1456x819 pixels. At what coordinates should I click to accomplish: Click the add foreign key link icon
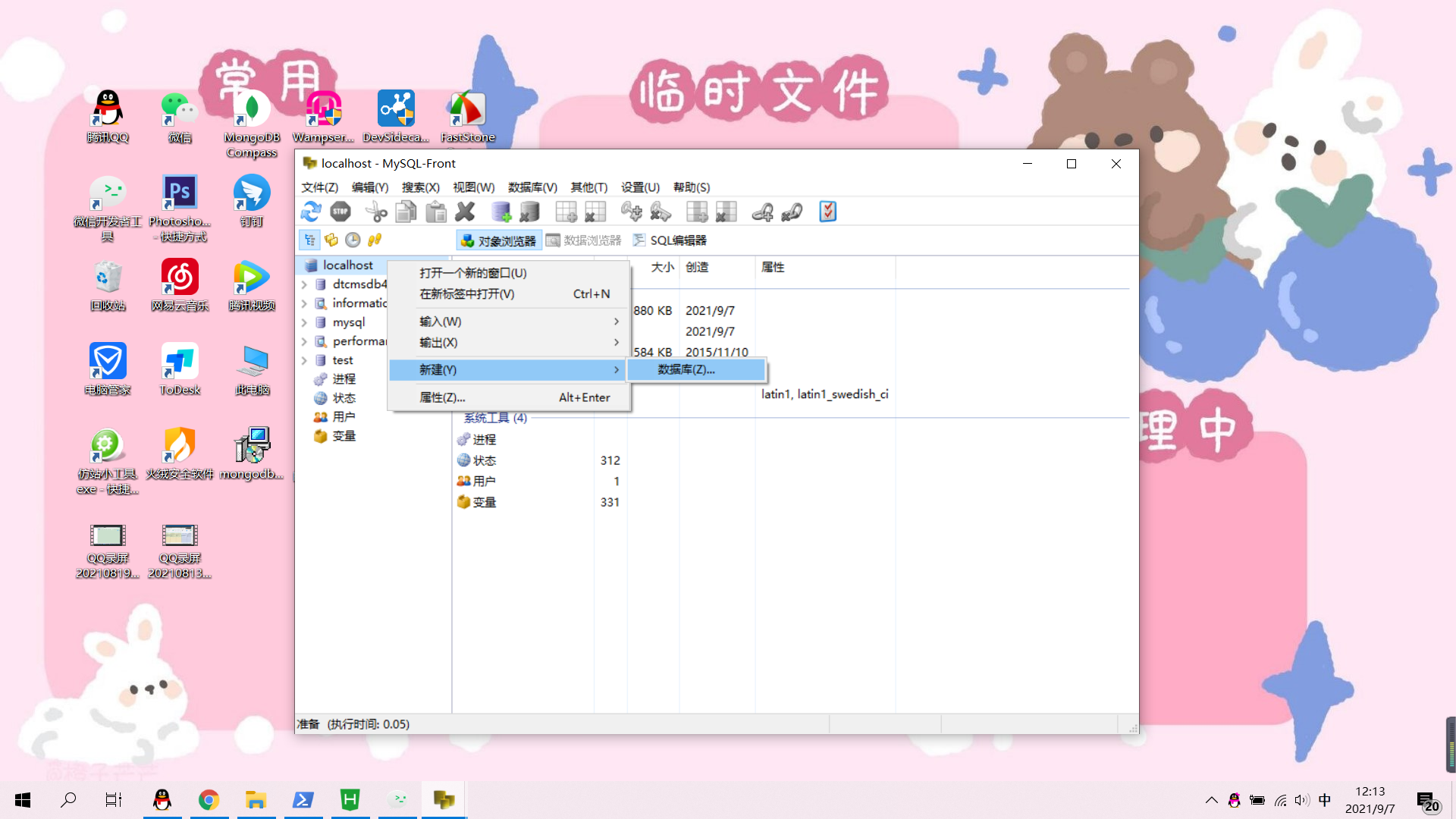762,212
